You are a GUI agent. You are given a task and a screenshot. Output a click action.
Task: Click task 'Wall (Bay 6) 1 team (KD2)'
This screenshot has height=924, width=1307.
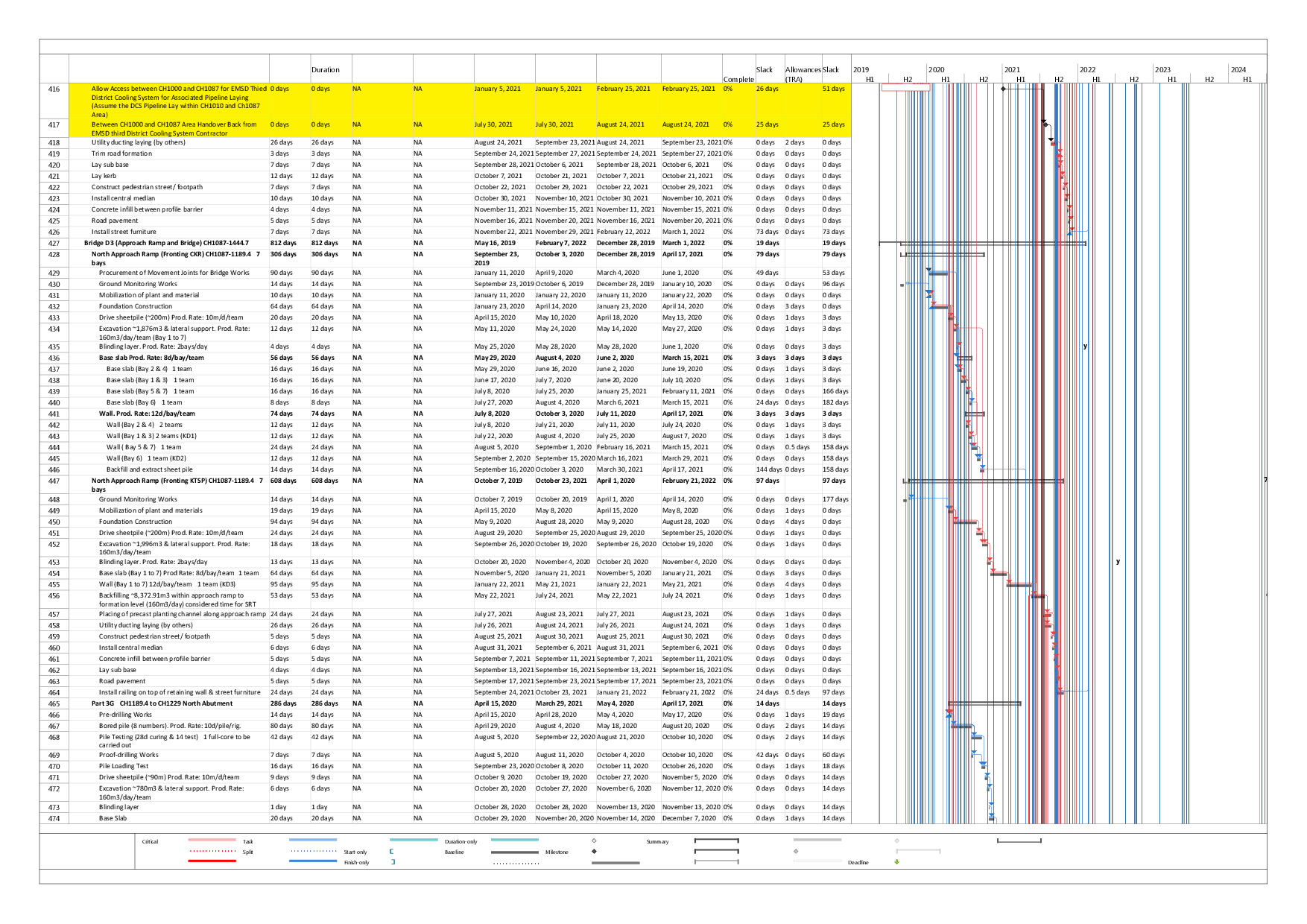pos(146,458)
